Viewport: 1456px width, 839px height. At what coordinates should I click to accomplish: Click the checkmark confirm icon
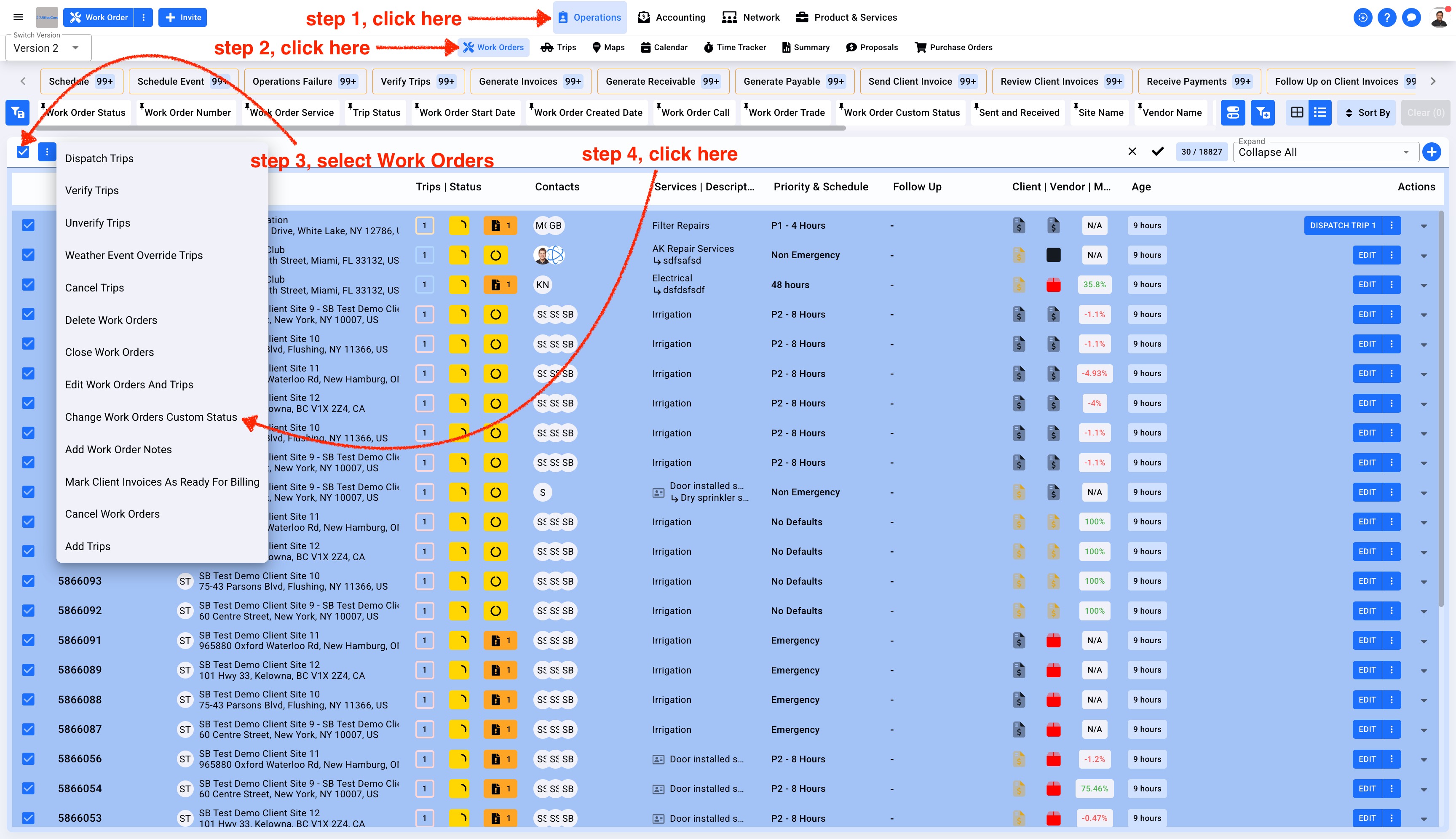click(x=1157, y=152)
